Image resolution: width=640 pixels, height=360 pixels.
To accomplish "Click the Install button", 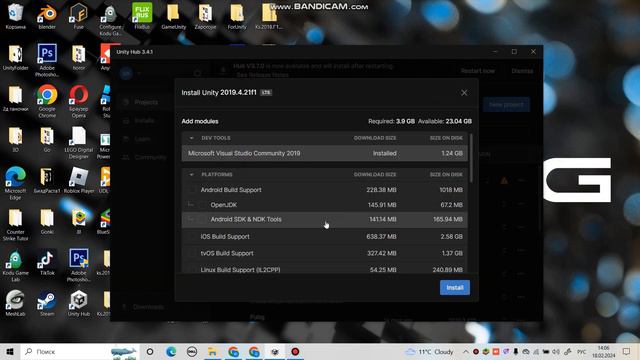I will pyautogui.click(x=455, y=287).
